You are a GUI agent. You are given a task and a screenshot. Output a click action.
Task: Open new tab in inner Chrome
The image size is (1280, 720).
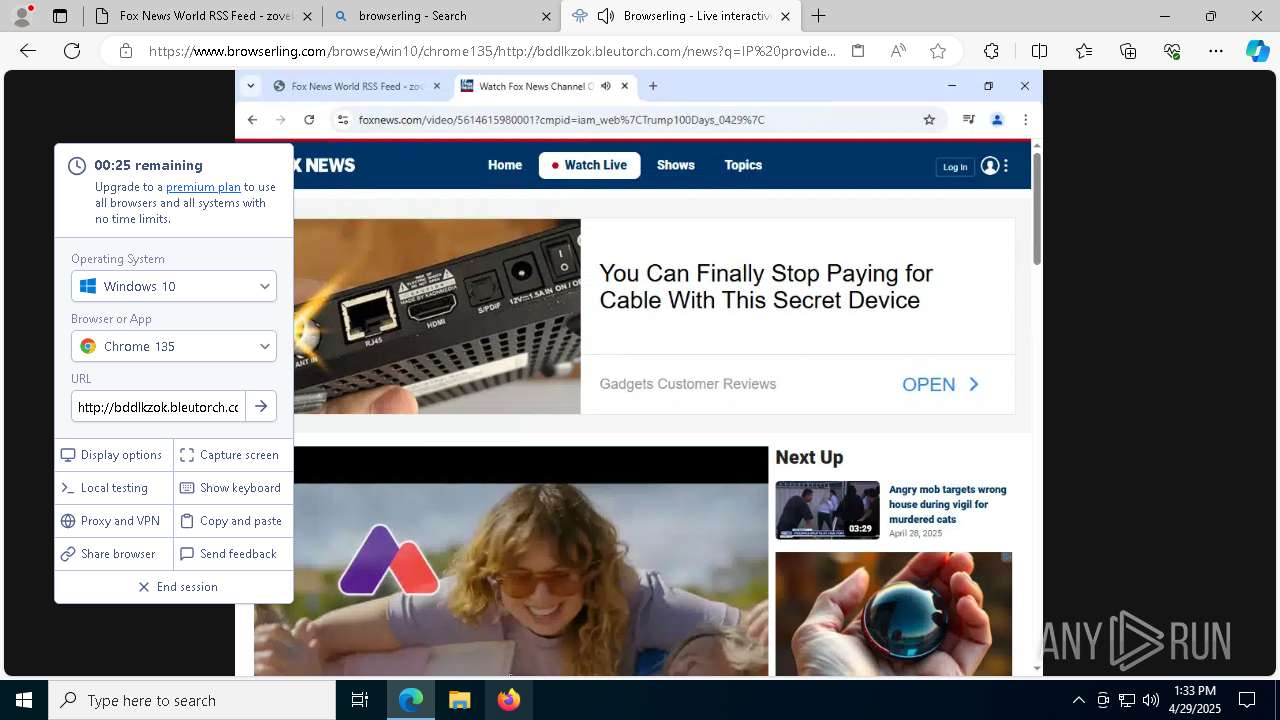pos(653,86)
